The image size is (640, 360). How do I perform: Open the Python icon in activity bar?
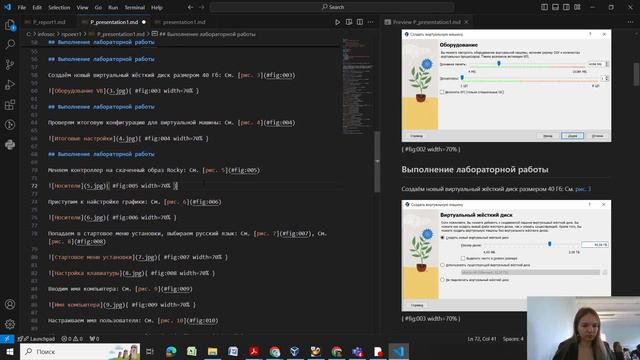pos(10,144)
